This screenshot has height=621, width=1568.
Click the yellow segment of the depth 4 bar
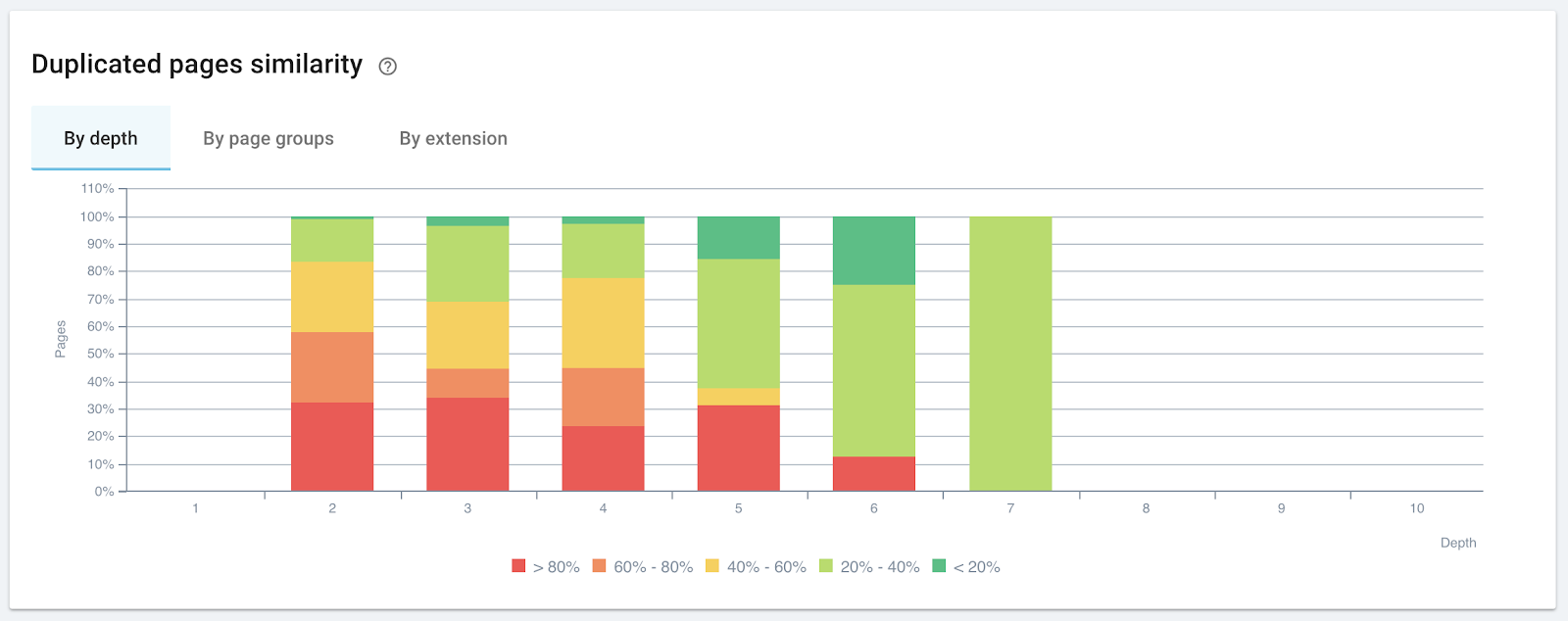[603, 323]
